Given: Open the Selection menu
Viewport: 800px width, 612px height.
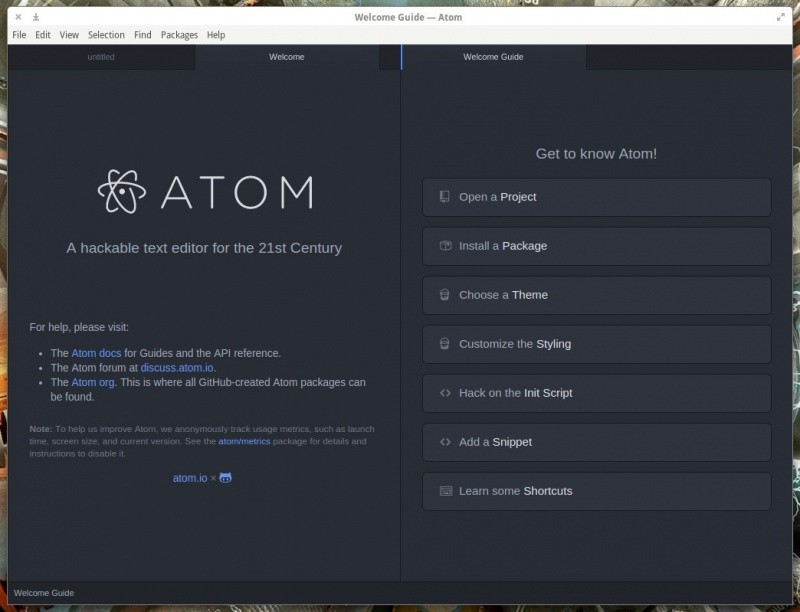Looking at the screenshot, I should point(106,35).
